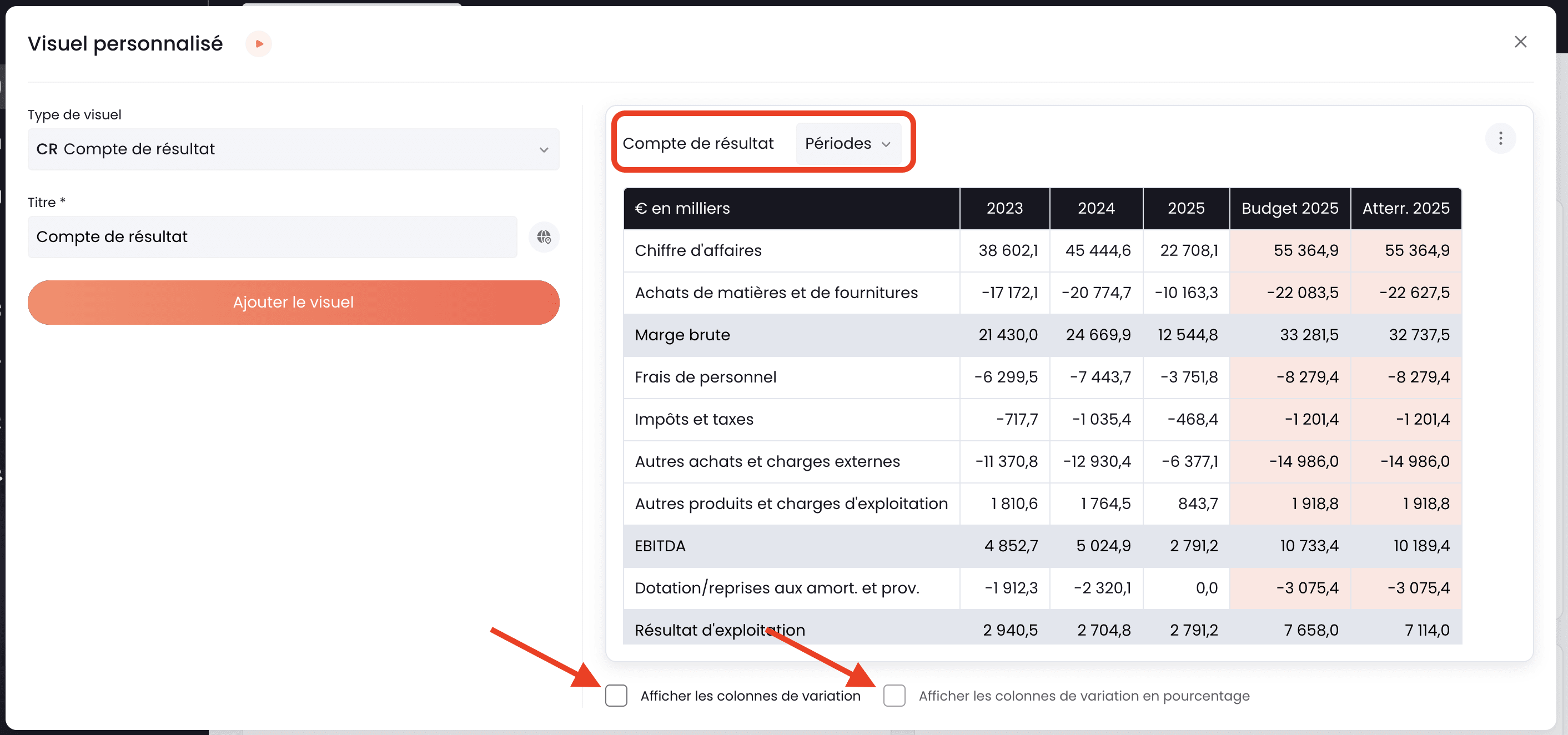Click the -717,7 value

pos(1017,419)
